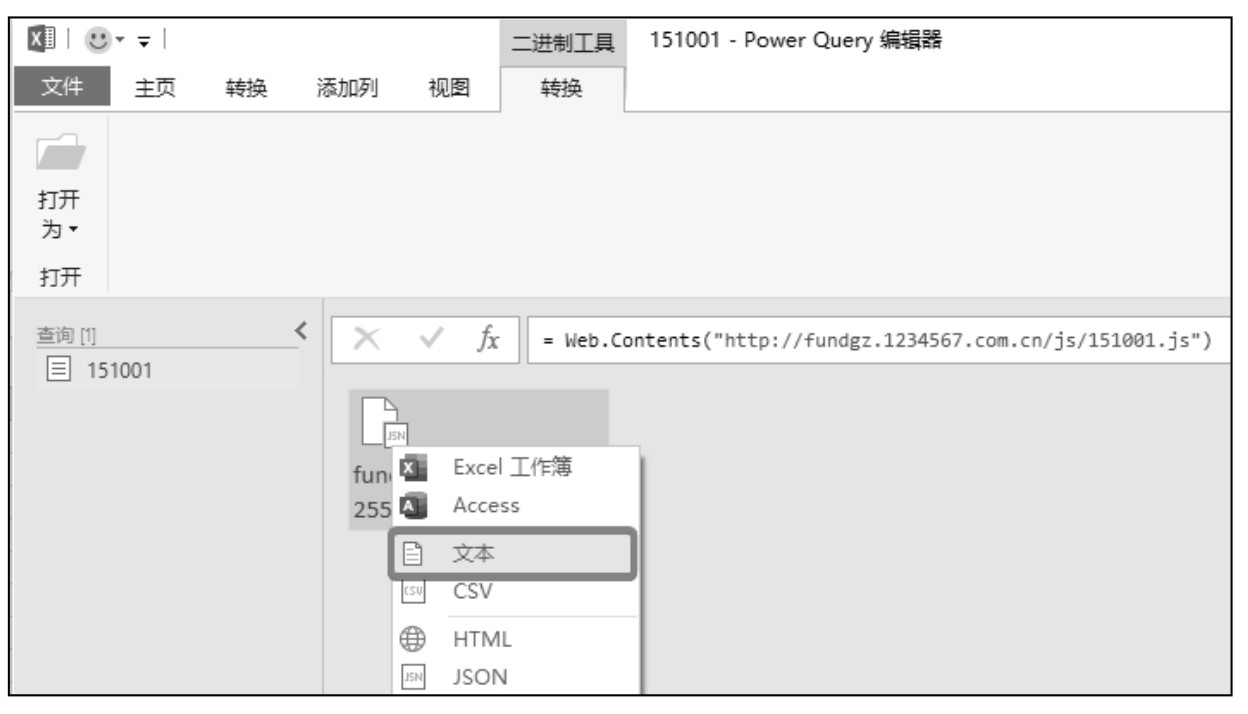Click the CSV file icon in menu
The height and width of the screenshot is (714, 1248).
click(413, 592)
